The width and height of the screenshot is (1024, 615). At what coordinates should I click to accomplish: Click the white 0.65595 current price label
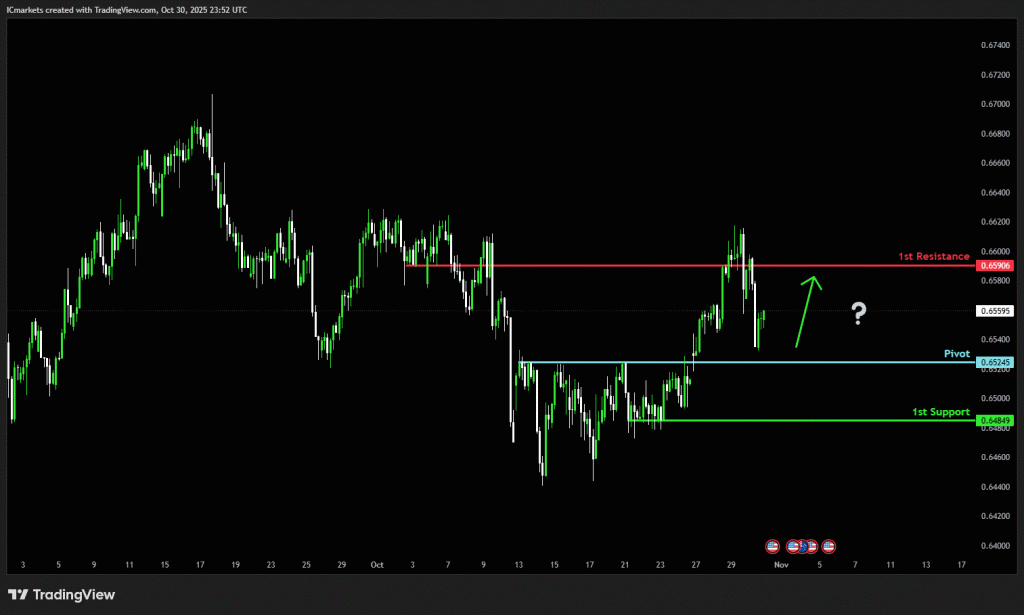tap(996, 311)
